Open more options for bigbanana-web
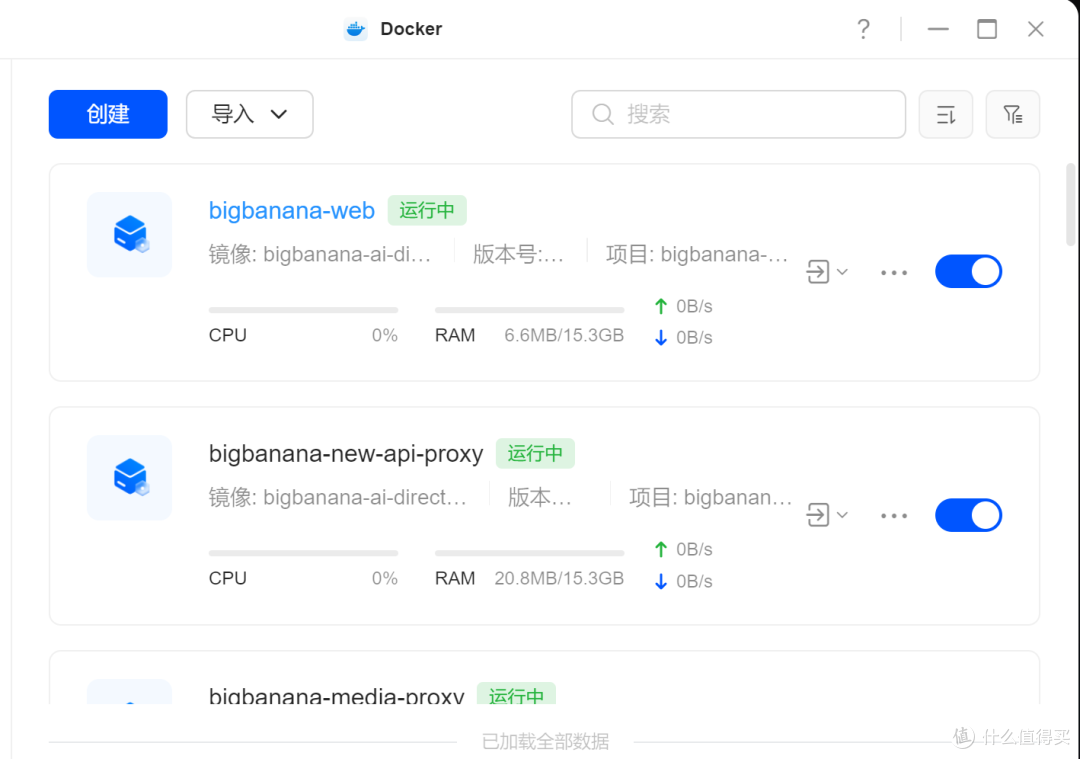 pyautogui.click(x=894, y=273)
